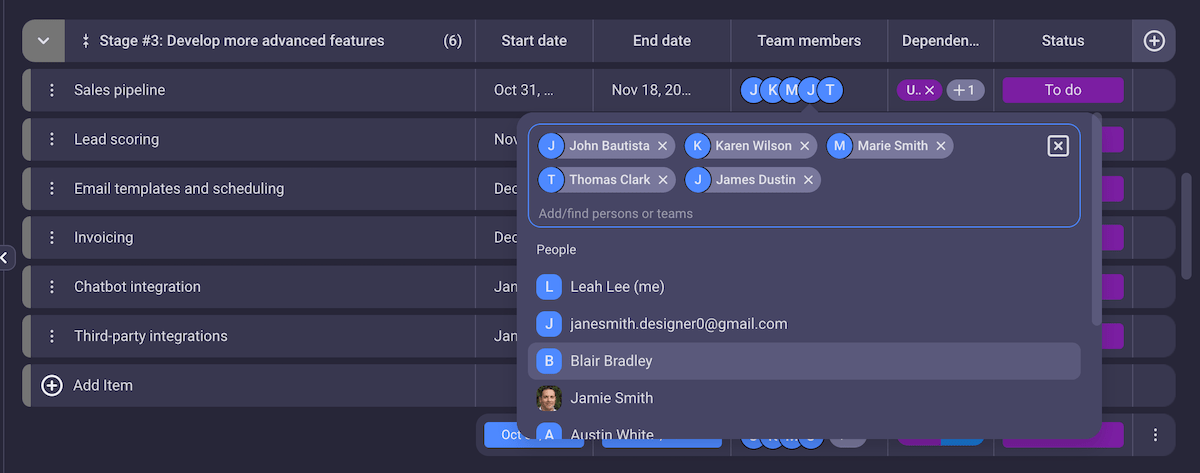Close the team member picker popup
This screenshot has height=473, width=1200.
pyautogui.click(x=1058, y=146)
